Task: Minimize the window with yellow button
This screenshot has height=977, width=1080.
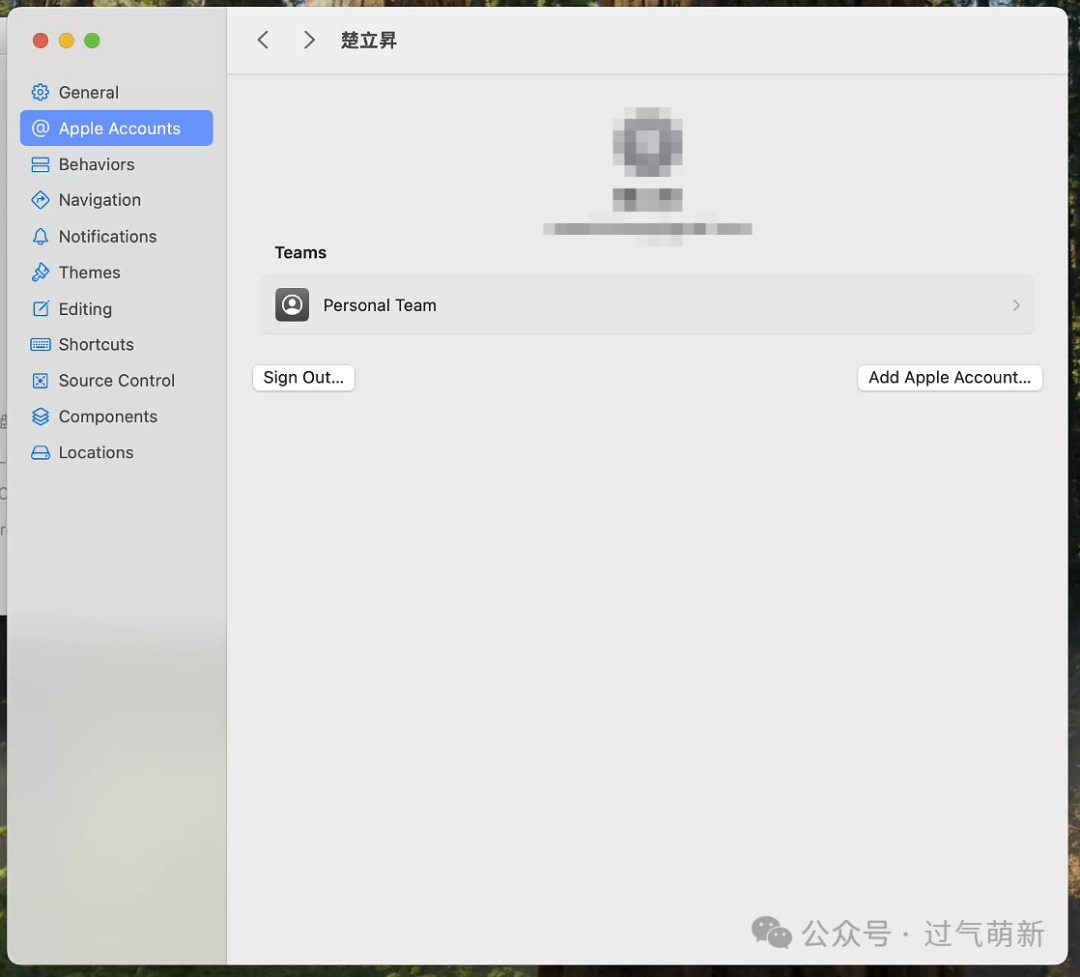Action: (x=66, y=41)
